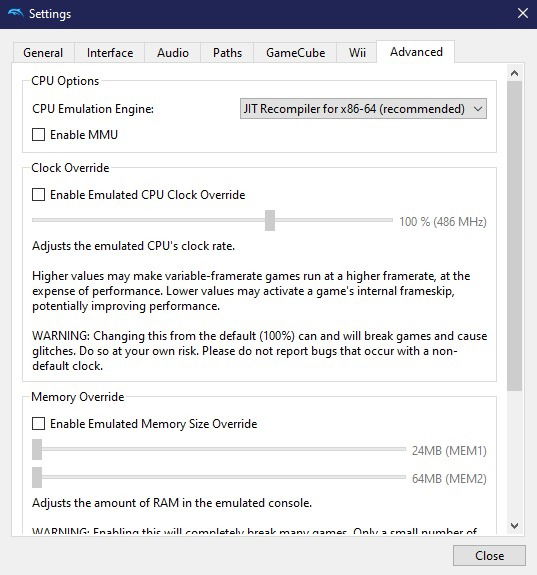
Task: Click the scrollbar up arrow icon
Action: (x=514, y=73)
